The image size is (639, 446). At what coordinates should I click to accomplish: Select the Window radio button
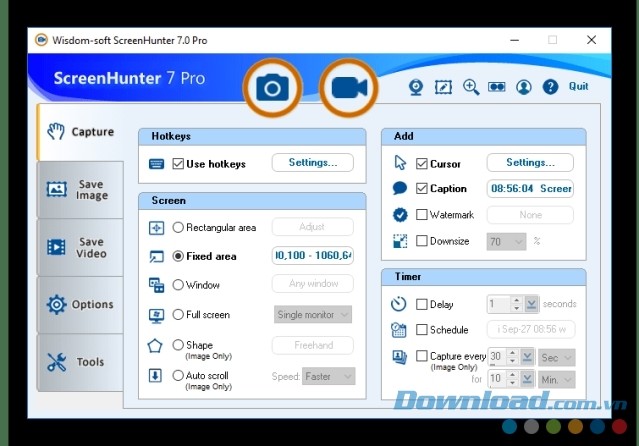(x=178, y=285)
